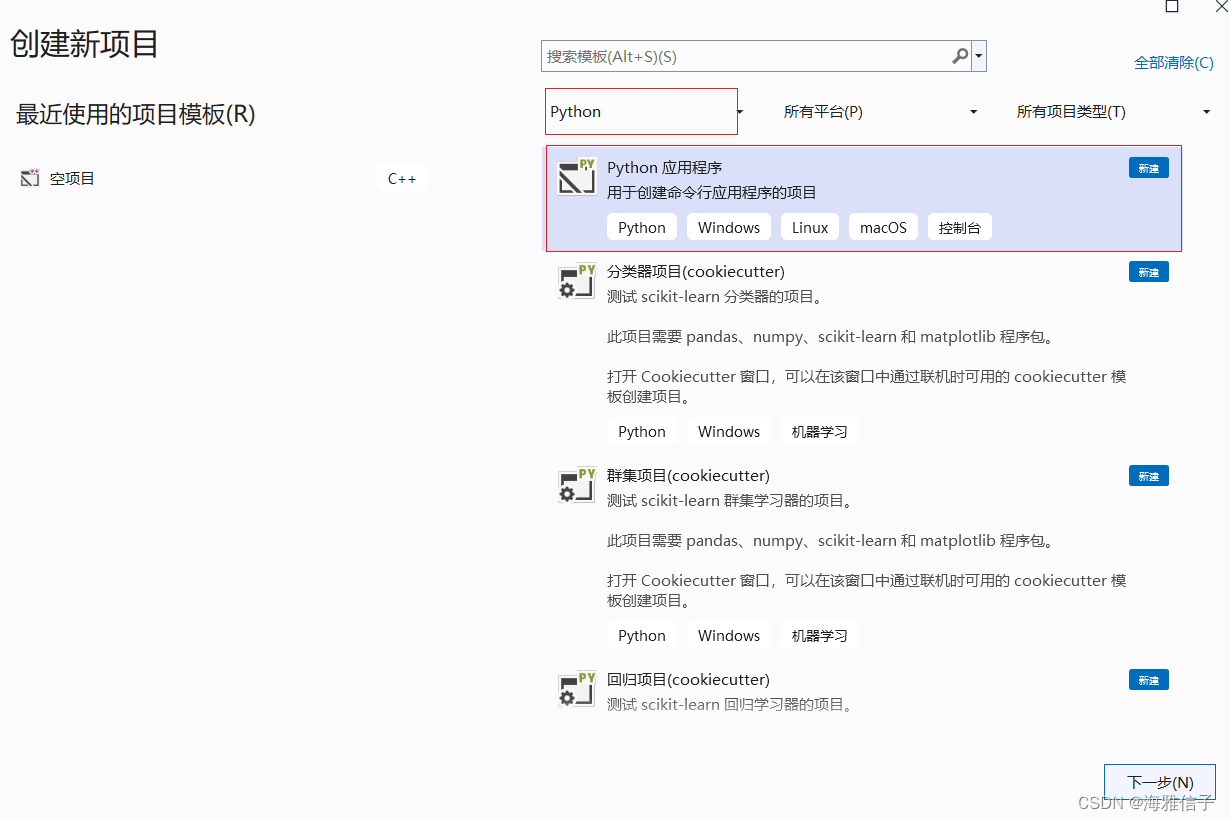Image resolution: width=1230 pixels, height=821 pixels.
Task: Click the 下一步(N) button
Action: (1160, 782)
